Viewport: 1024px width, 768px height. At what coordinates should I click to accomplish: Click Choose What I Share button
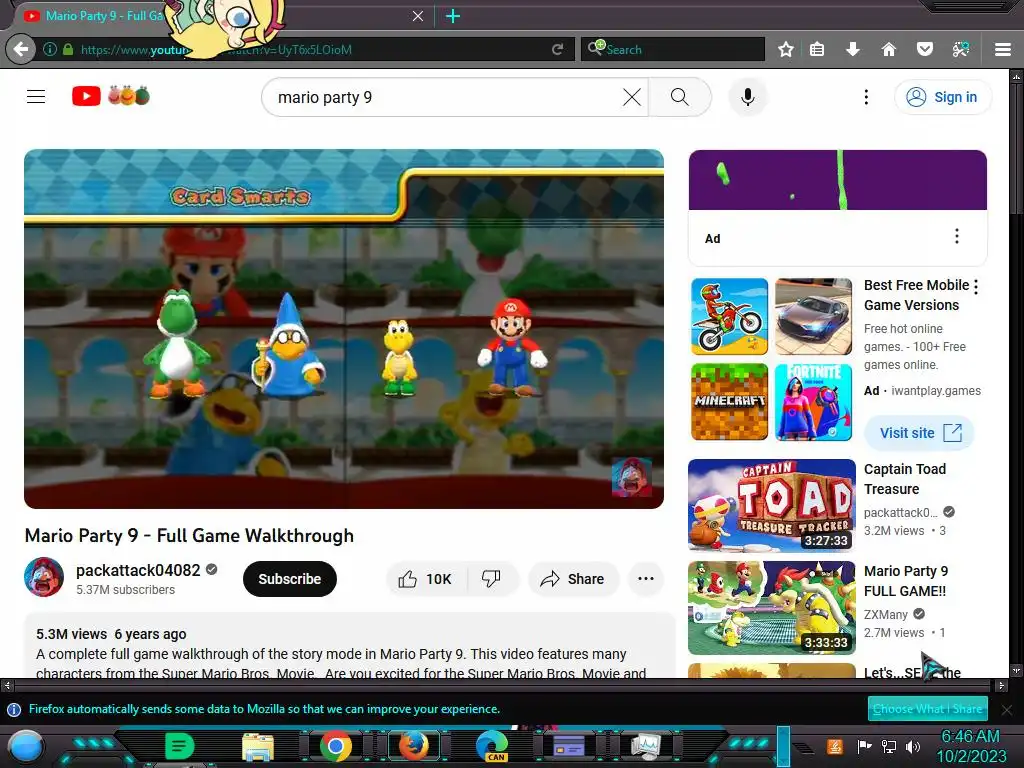927,709
